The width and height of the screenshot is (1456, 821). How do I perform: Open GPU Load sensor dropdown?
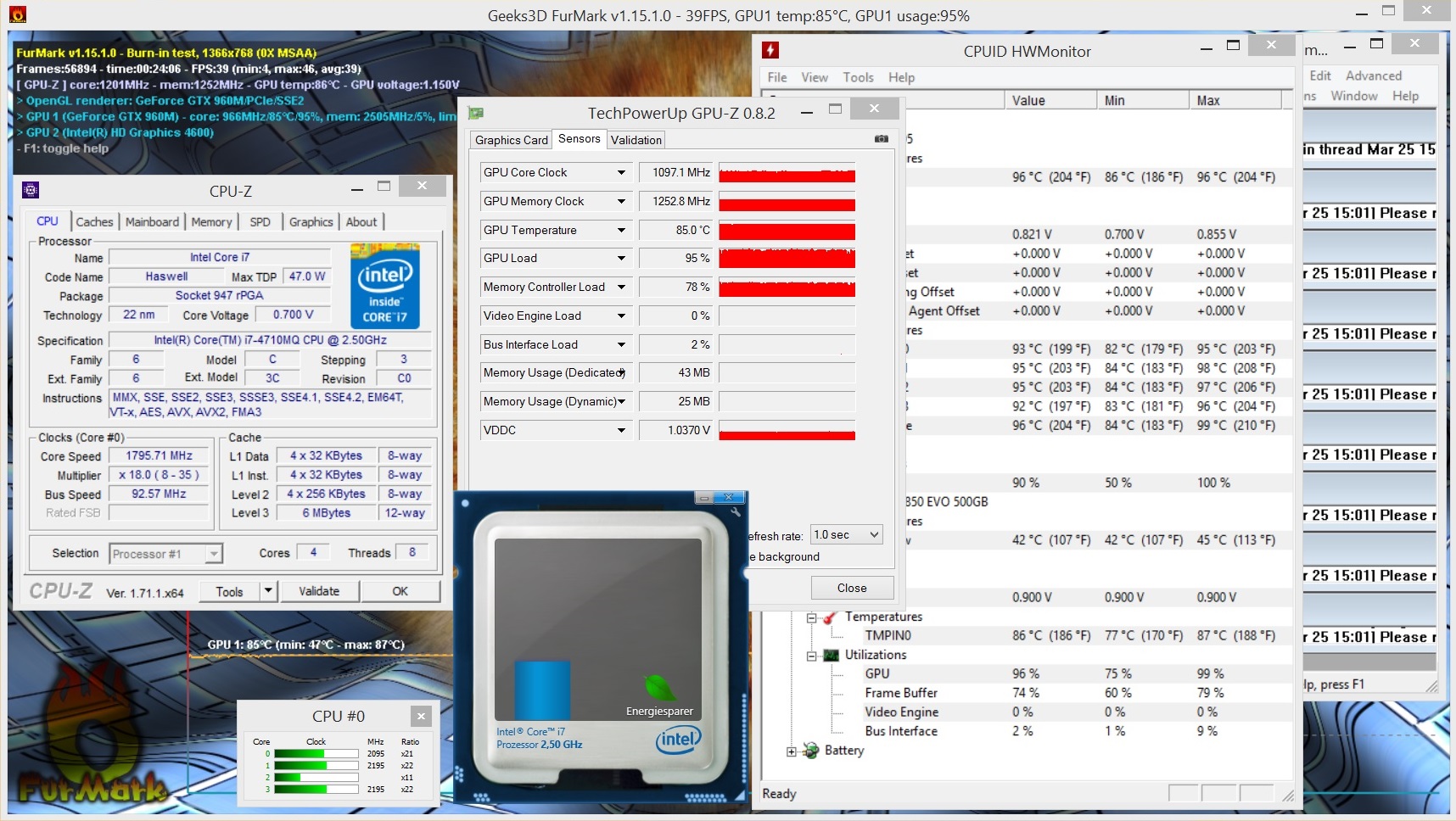pos(621,259)
